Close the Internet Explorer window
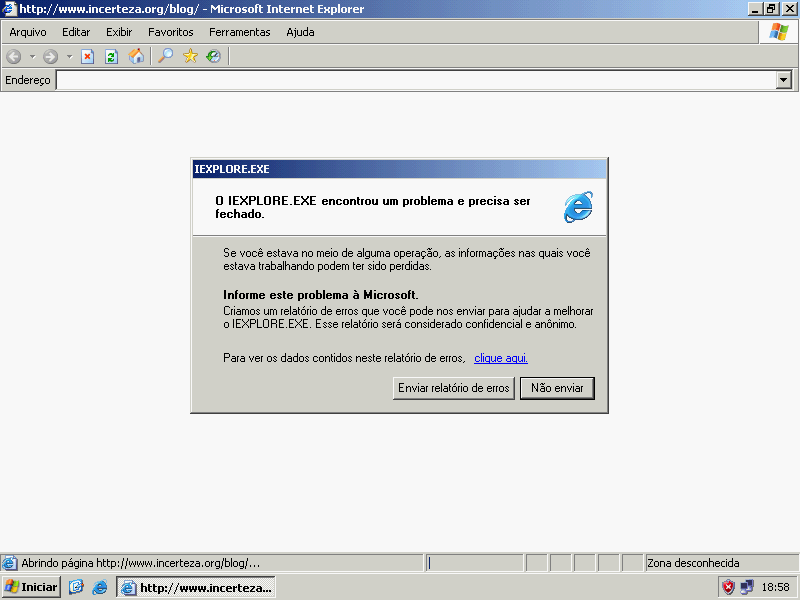This screenshot has width=800, height=600. coord(789,9)
